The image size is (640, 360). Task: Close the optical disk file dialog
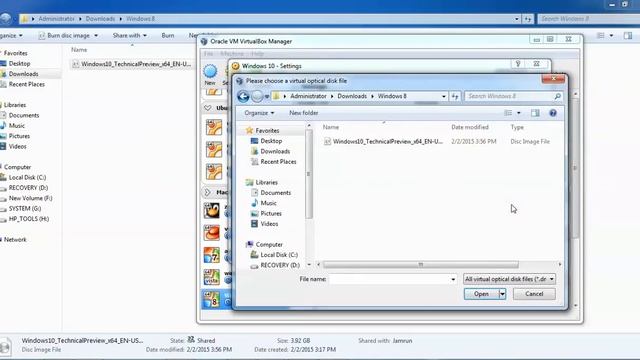(553, 78)
